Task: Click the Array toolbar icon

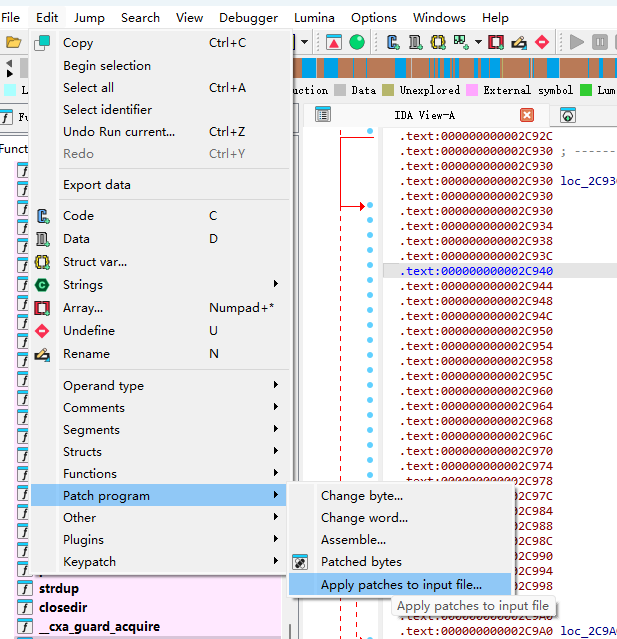Action: [x=496, y=42]
